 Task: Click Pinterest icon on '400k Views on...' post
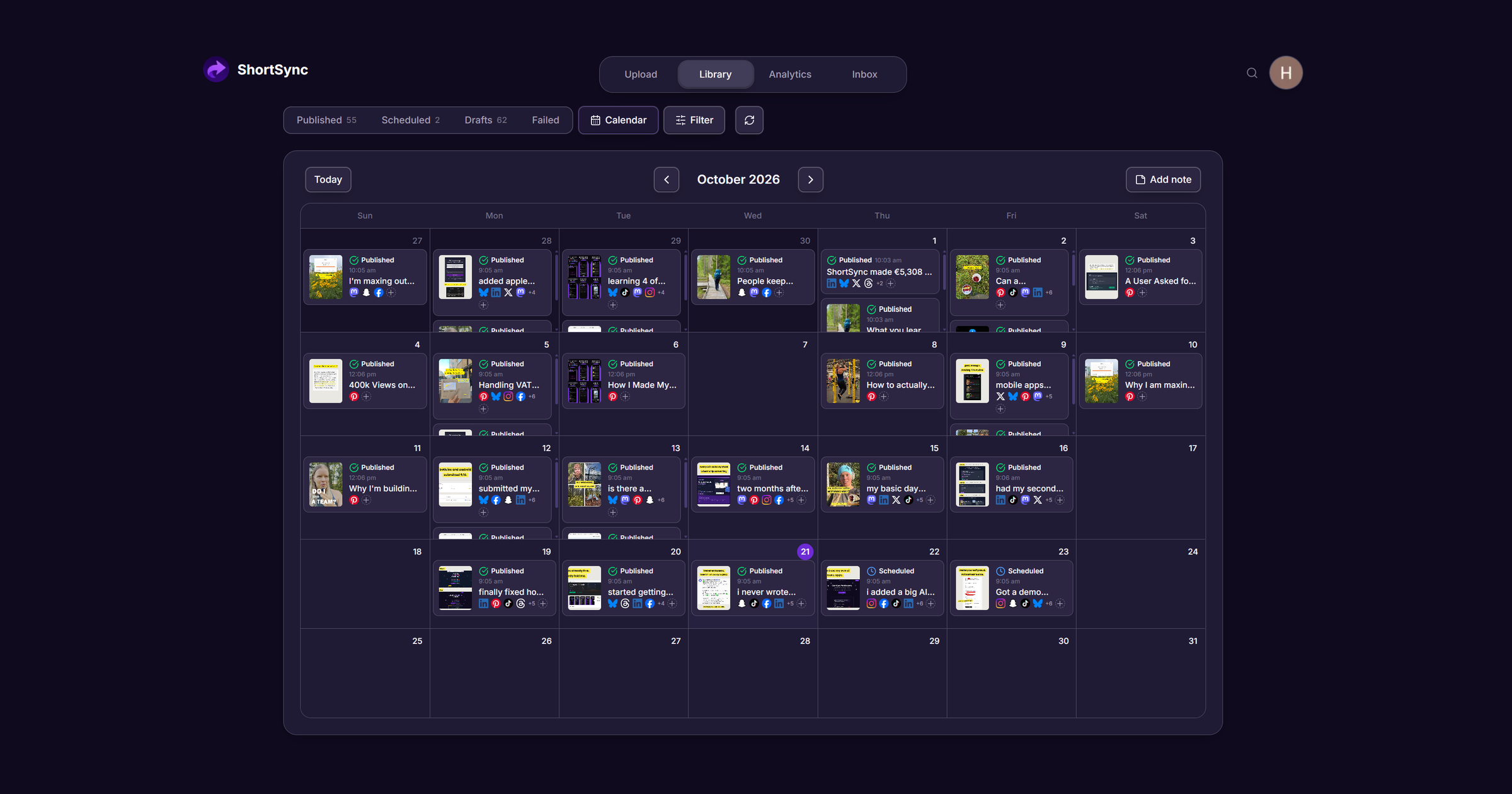coord(354,397)
